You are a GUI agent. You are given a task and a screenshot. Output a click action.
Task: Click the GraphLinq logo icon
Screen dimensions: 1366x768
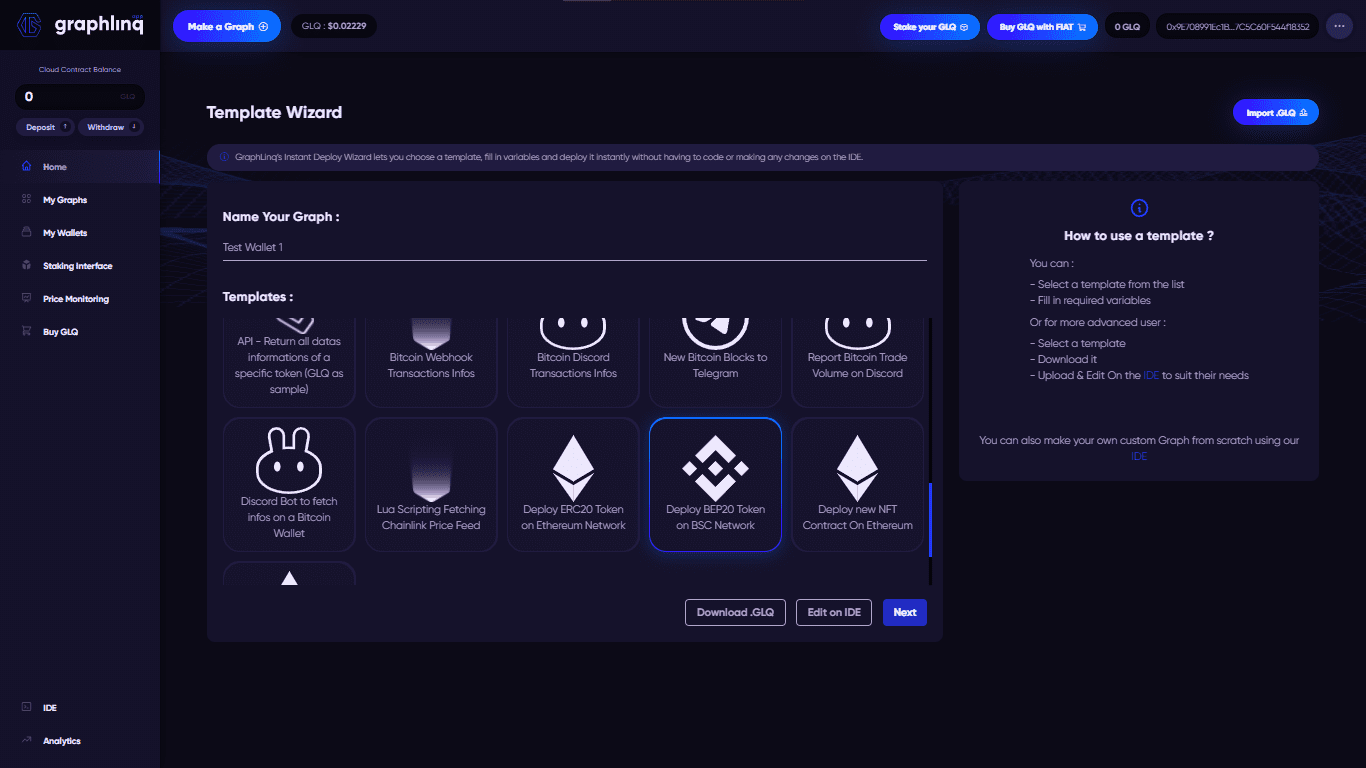coord(29,25)
